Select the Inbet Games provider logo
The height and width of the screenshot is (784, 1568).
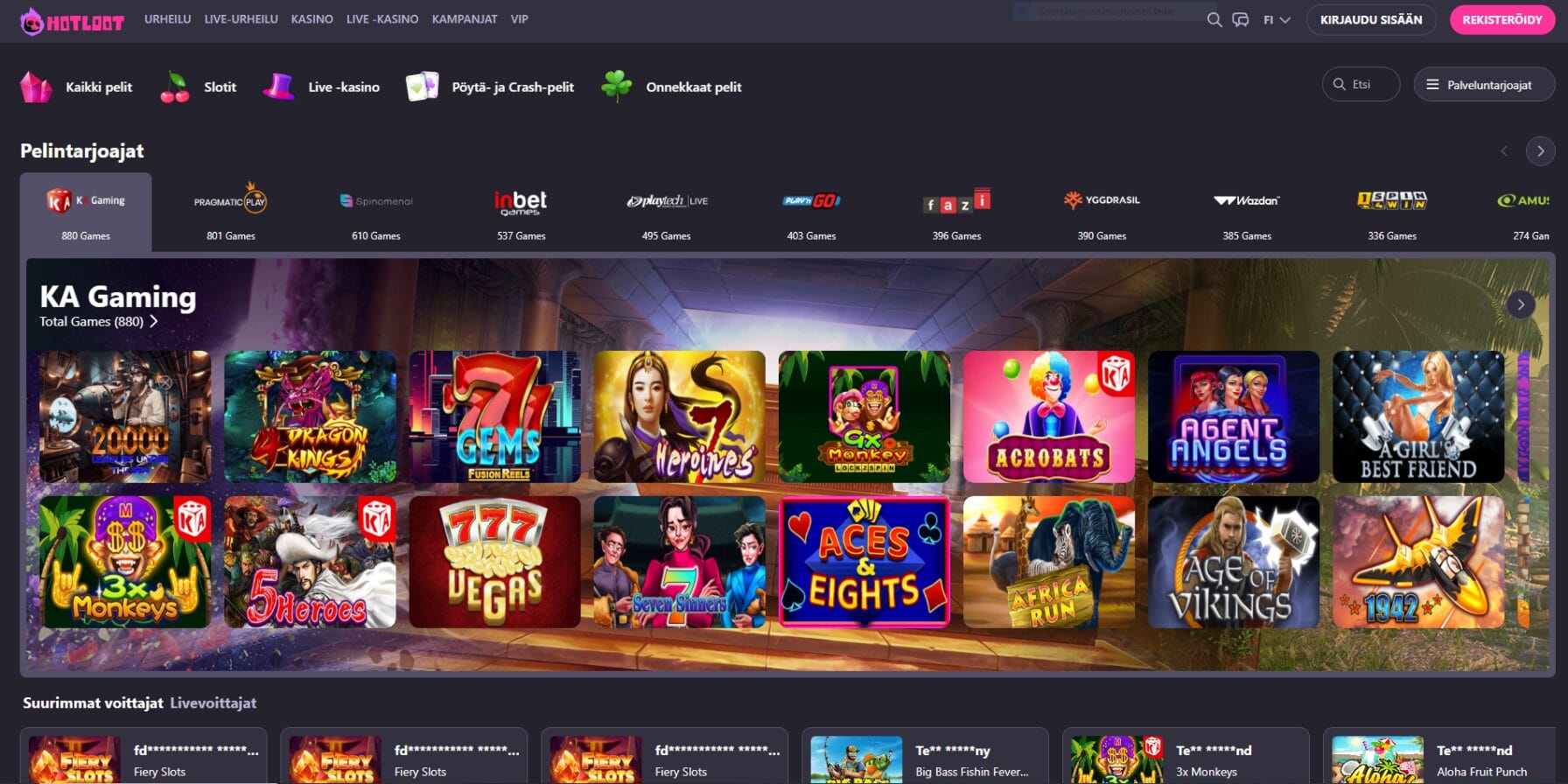click(x=521, y=202)
